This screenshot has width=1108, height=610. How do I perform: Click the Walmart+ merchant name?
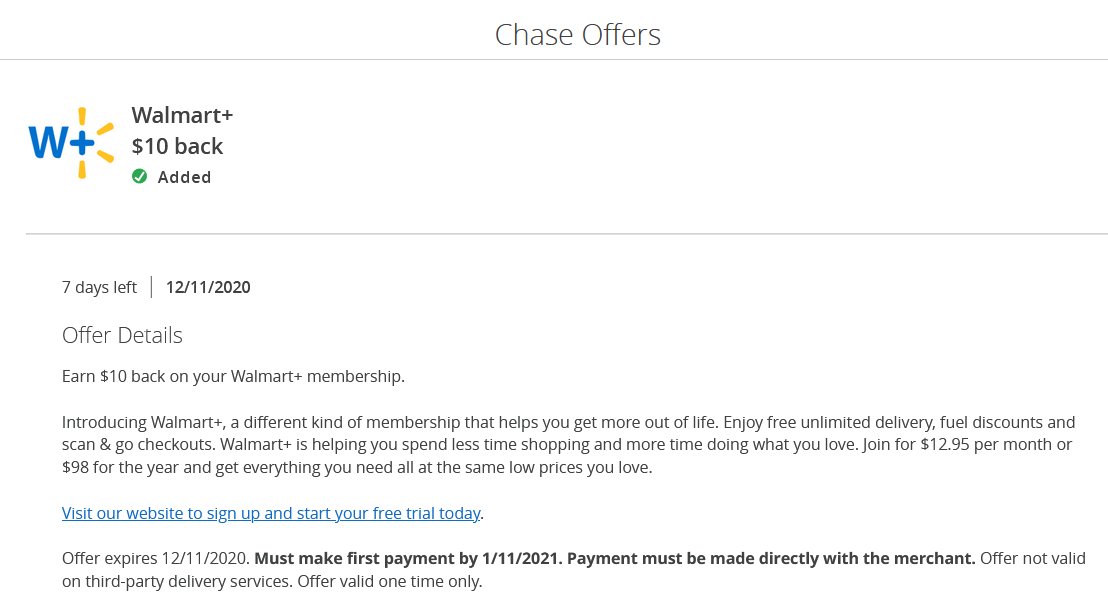pos(182,115)
